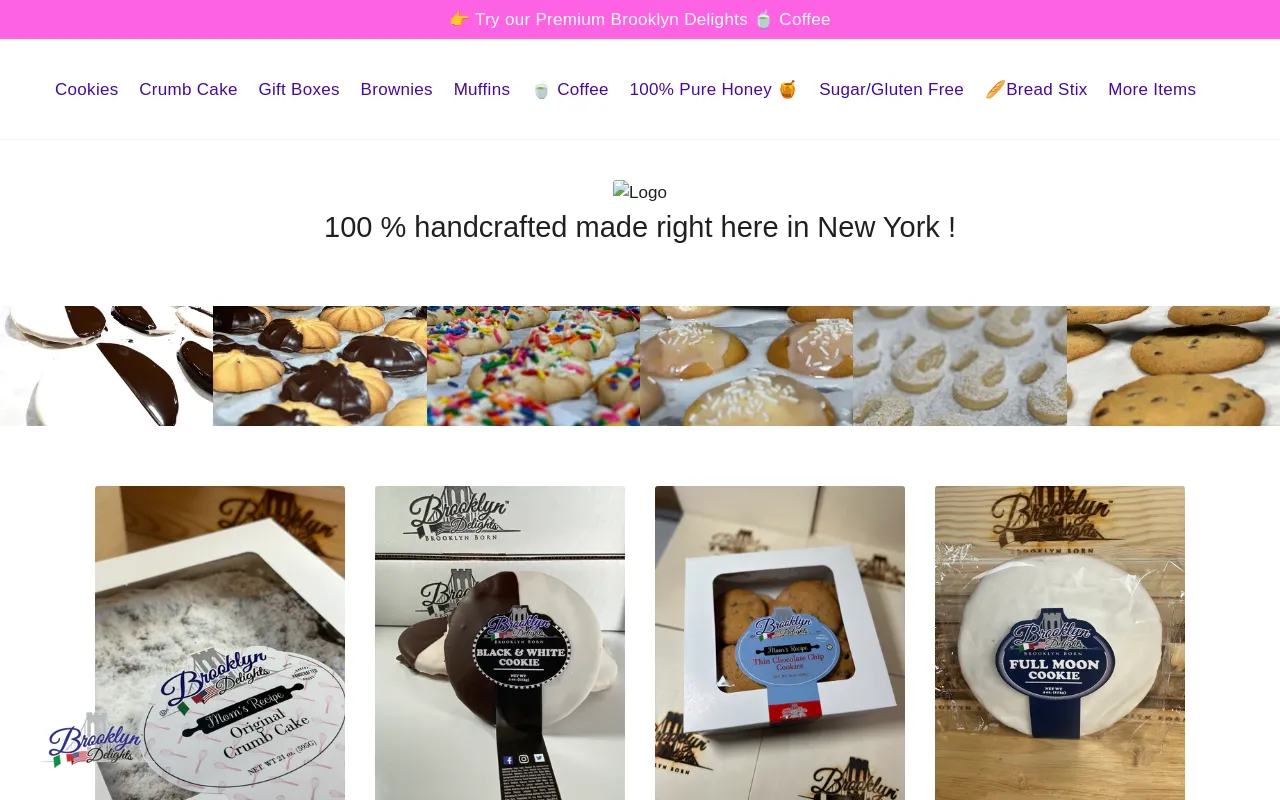Go to Gift Boxes page
This screenshot has width=1280, height=800.
299,90
